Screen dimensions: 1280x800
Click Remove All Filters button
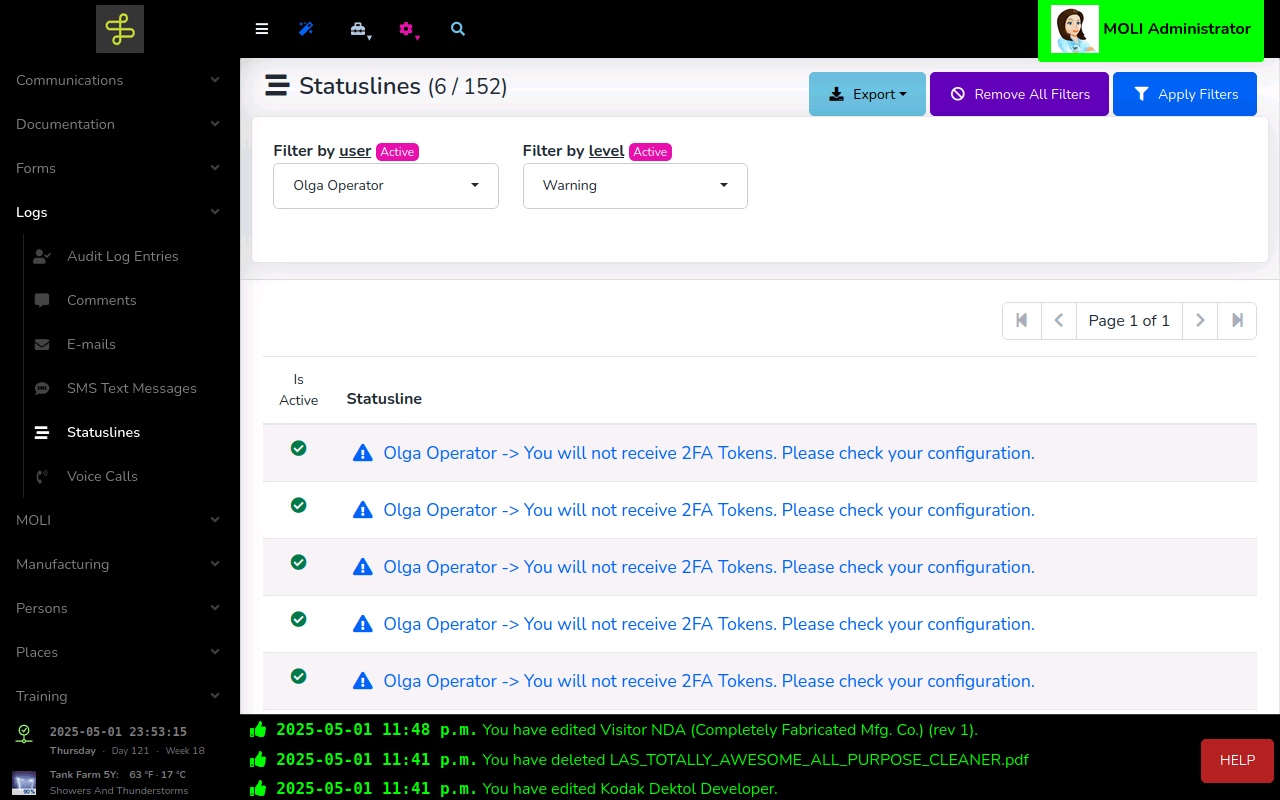click(1019, 94)
